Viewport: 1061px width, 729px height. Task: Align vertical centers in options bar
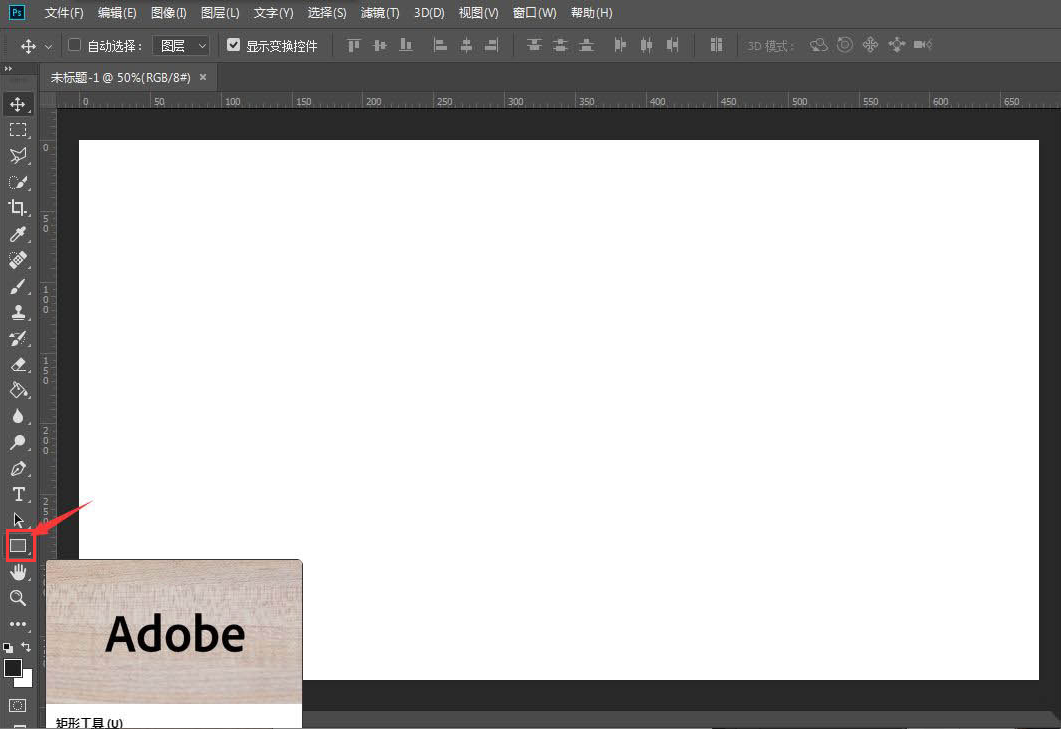tap(380, 45)
